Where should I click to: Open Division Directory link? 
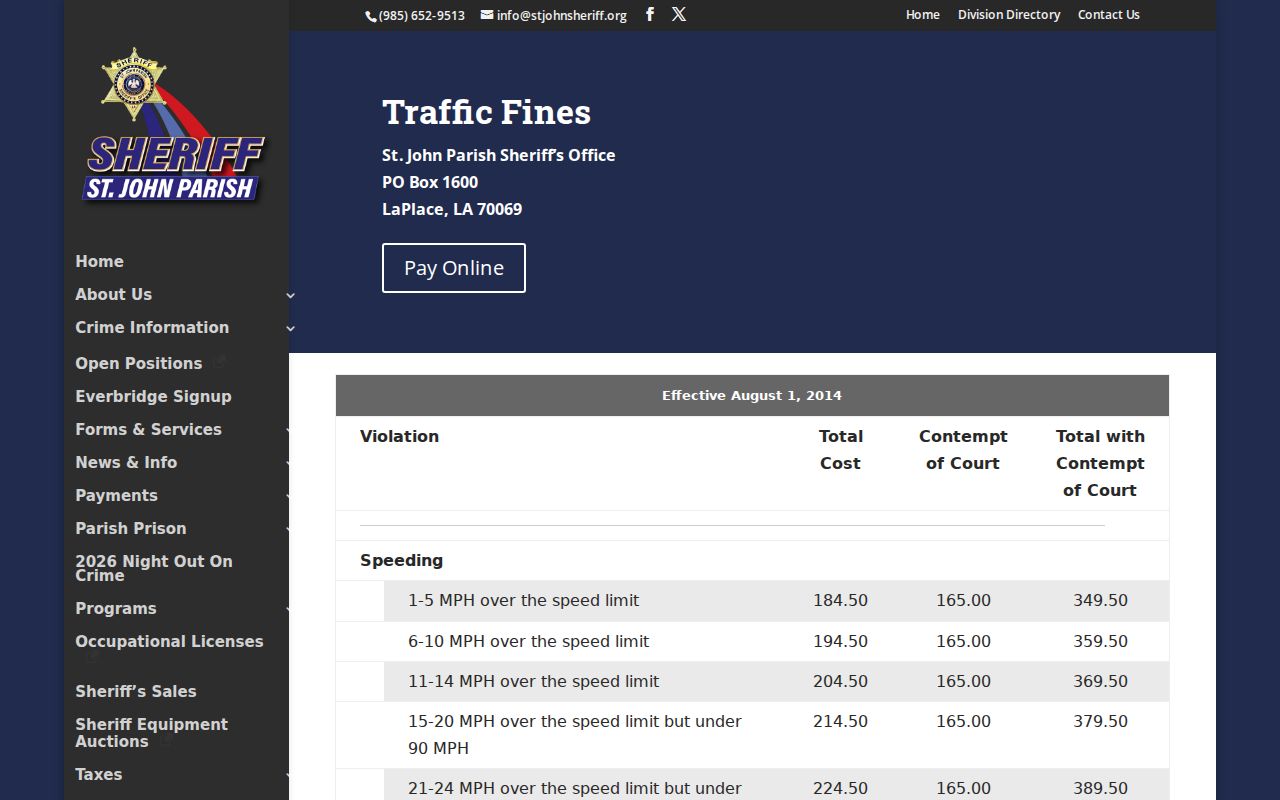1009,14
